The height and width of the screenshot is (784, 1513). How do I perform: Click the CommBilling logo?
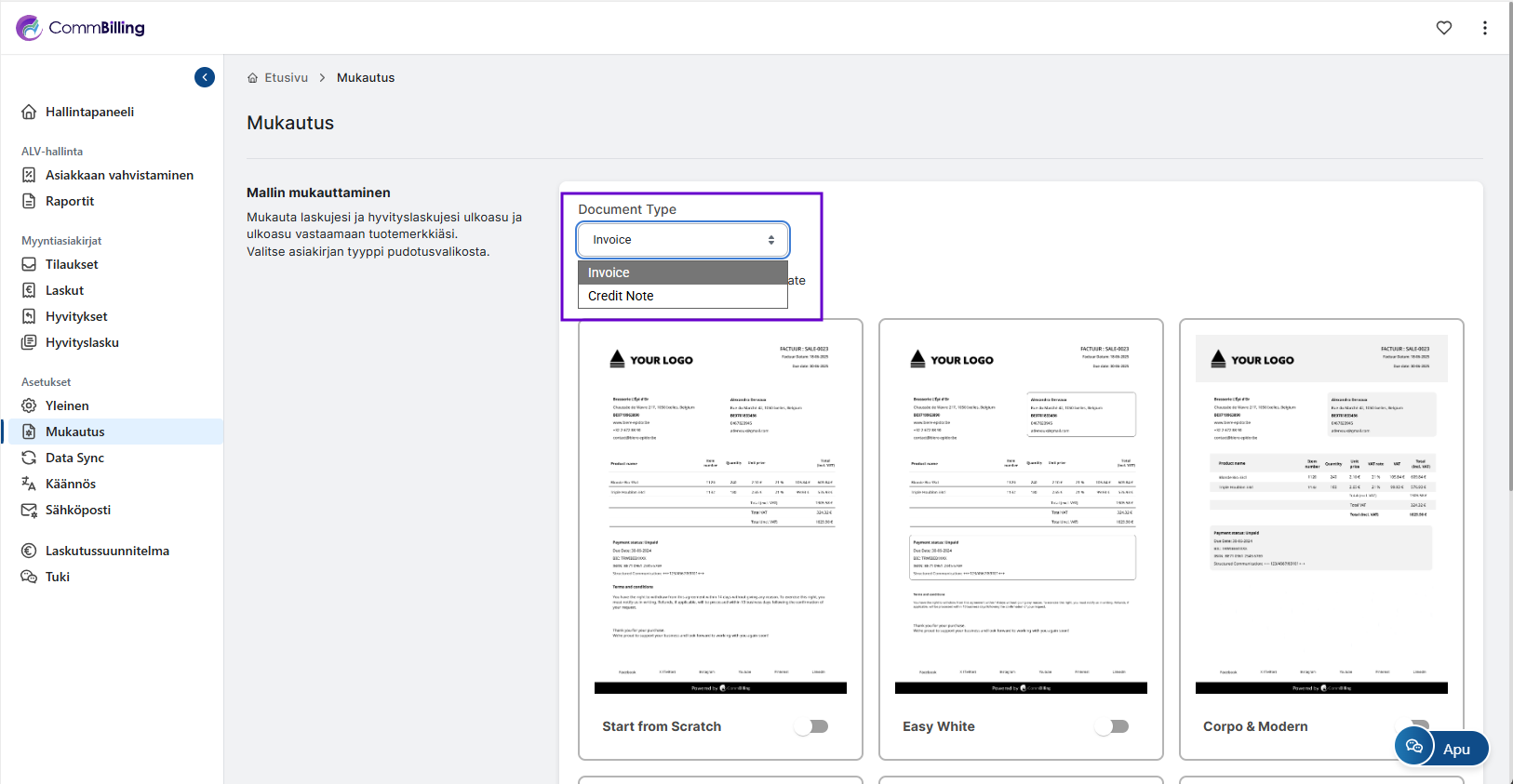point(81,28)
